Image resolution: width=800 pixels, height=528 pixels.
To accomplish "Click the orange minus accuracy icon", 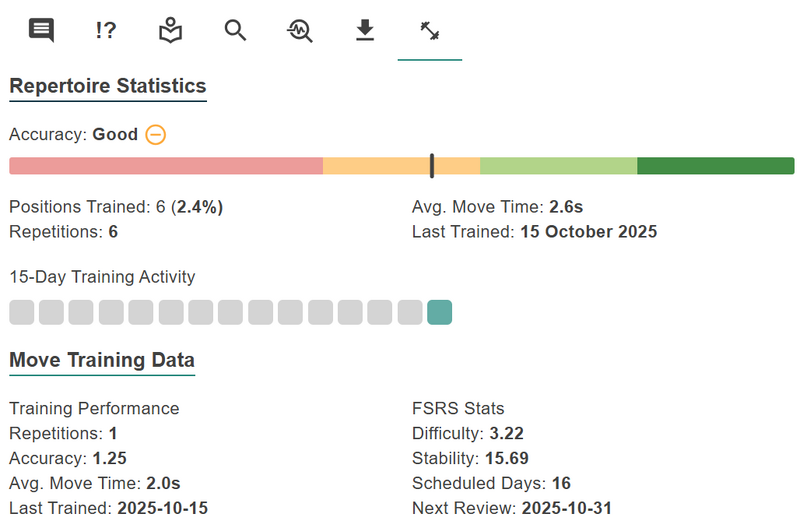I will click(x=155, y=134).
